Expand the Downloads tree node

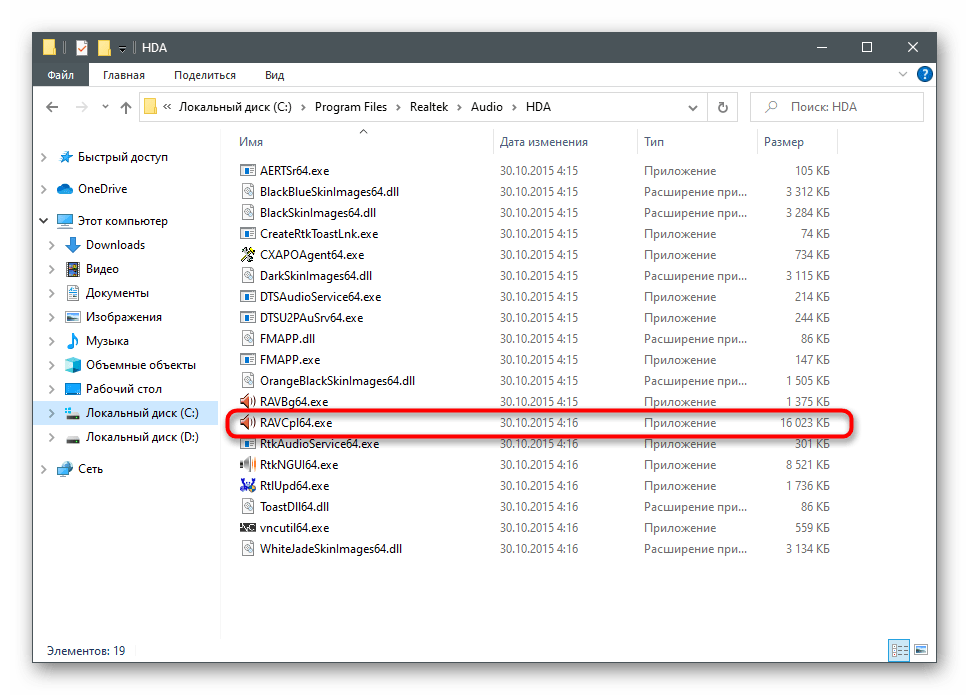(x=52, y=245)
